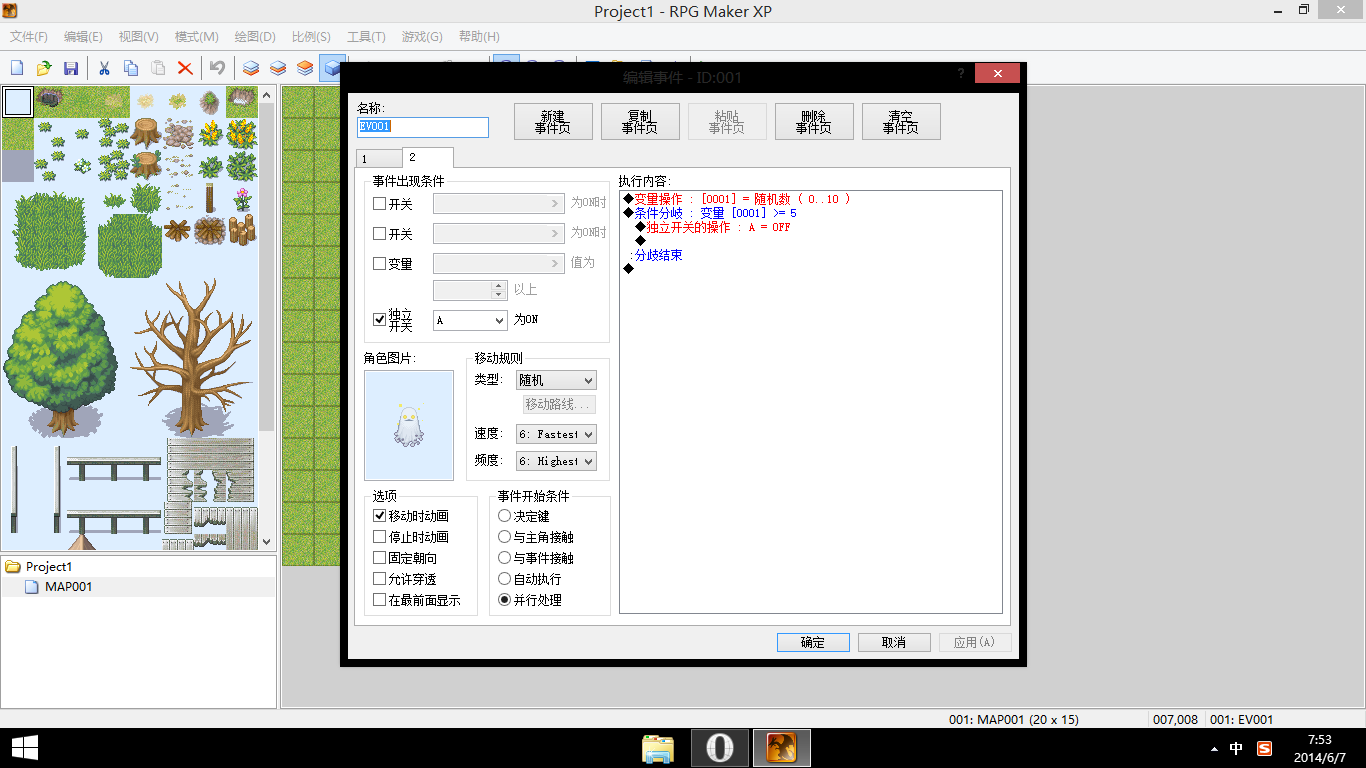Click the Undo arrow icon
Image resolution: width=1366 pixels, height=768 pixels.
217,68
